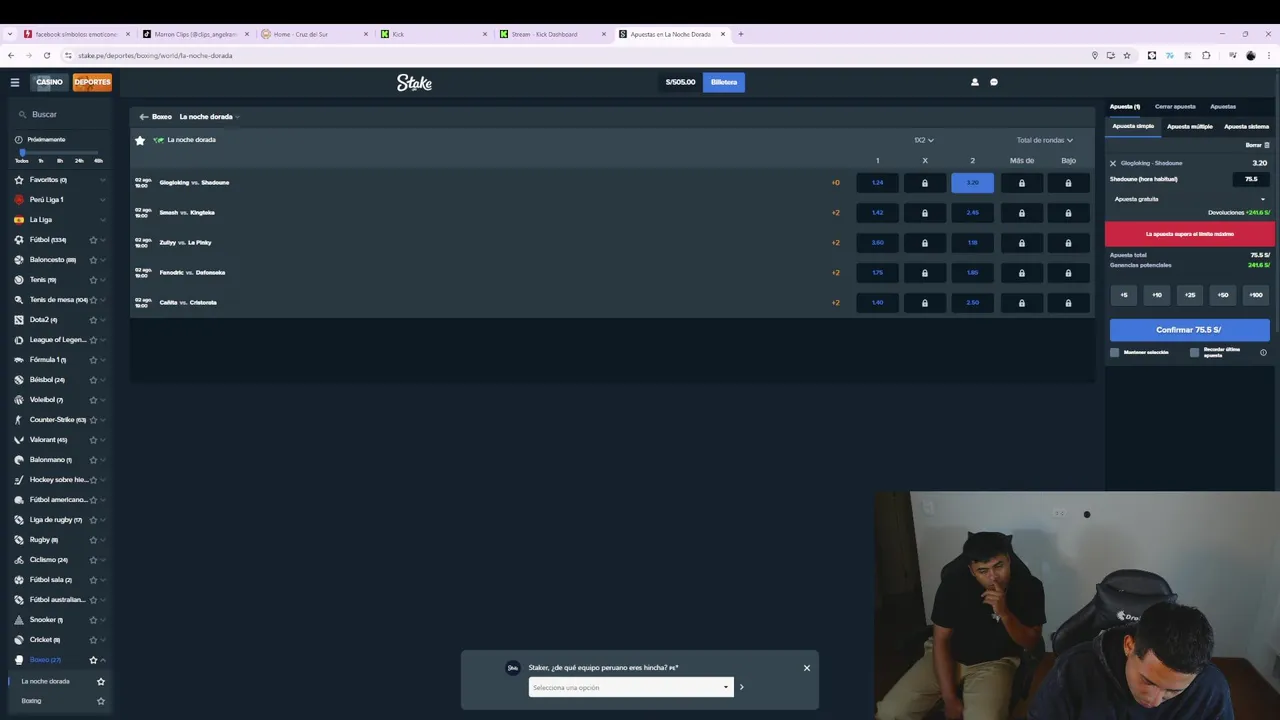1280x720 pixels.
Task: Click the Baloncesto basketball icon
Action: coord(19,260)
